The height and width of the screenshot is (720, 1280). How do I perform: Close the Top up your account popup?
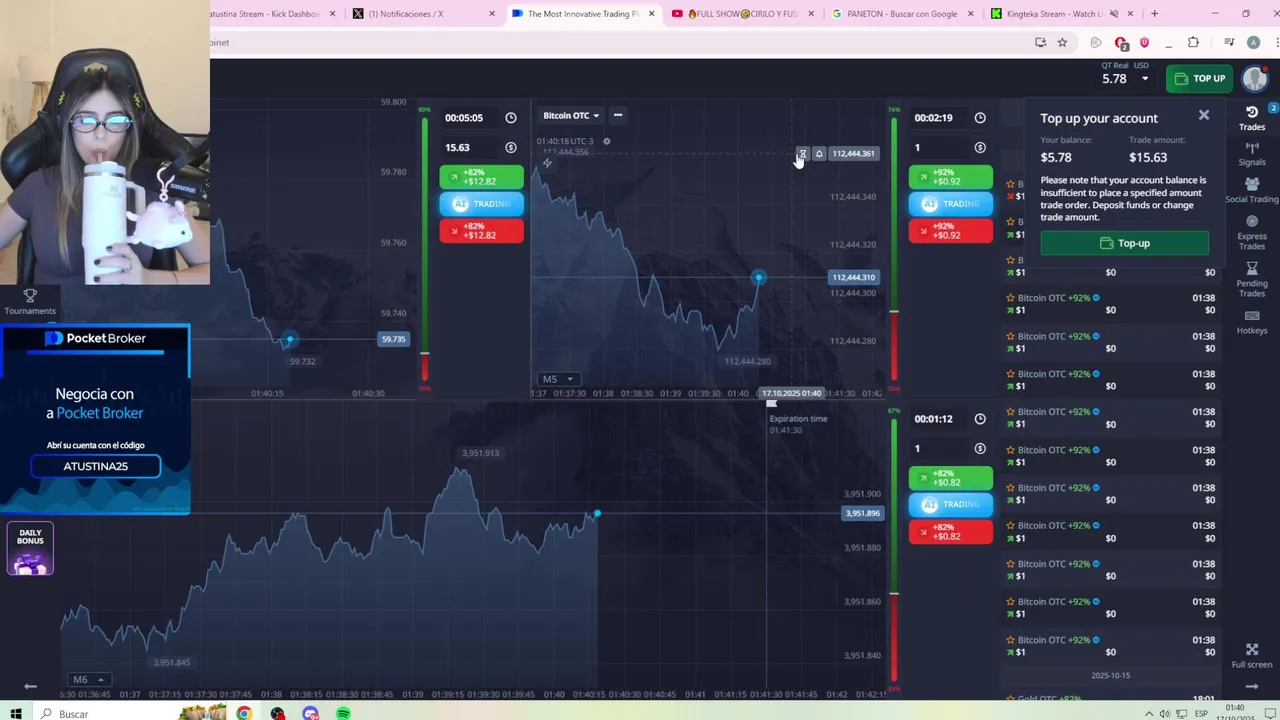tap(1204, 116)
